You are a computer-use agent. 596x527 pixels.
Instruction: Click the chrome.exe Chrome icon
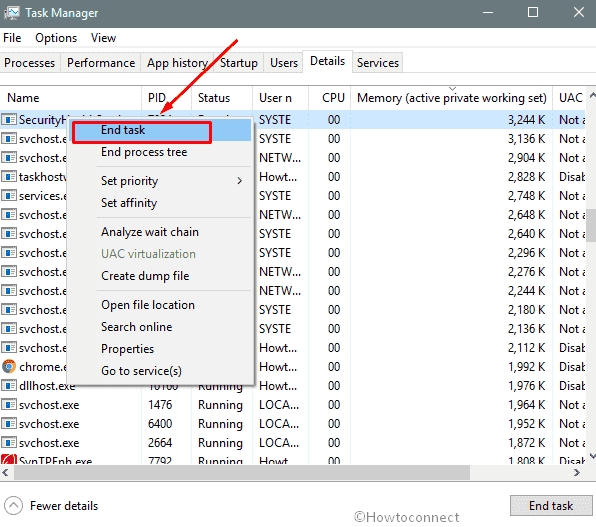tap(9, 367)
